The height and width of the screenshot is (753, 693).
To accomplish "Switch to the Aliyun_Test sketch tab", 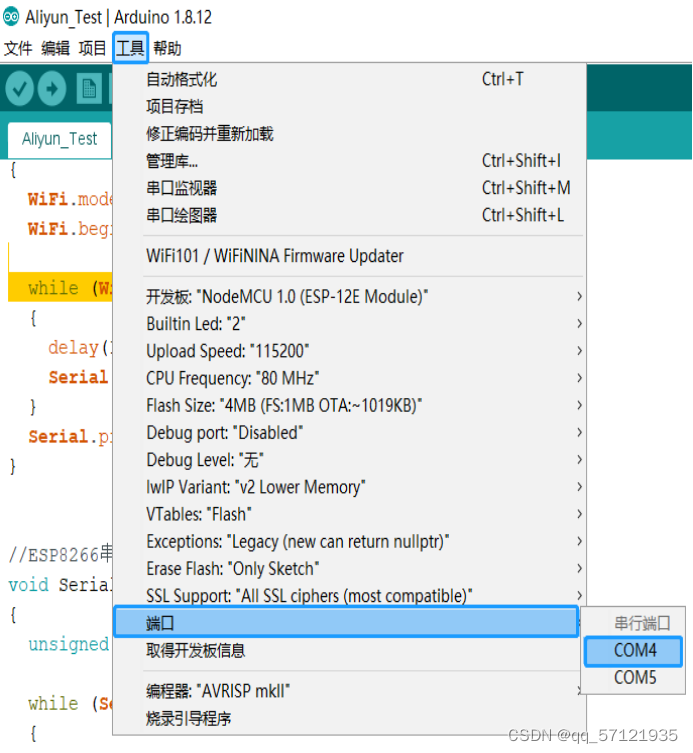I will tap(60, 139).
